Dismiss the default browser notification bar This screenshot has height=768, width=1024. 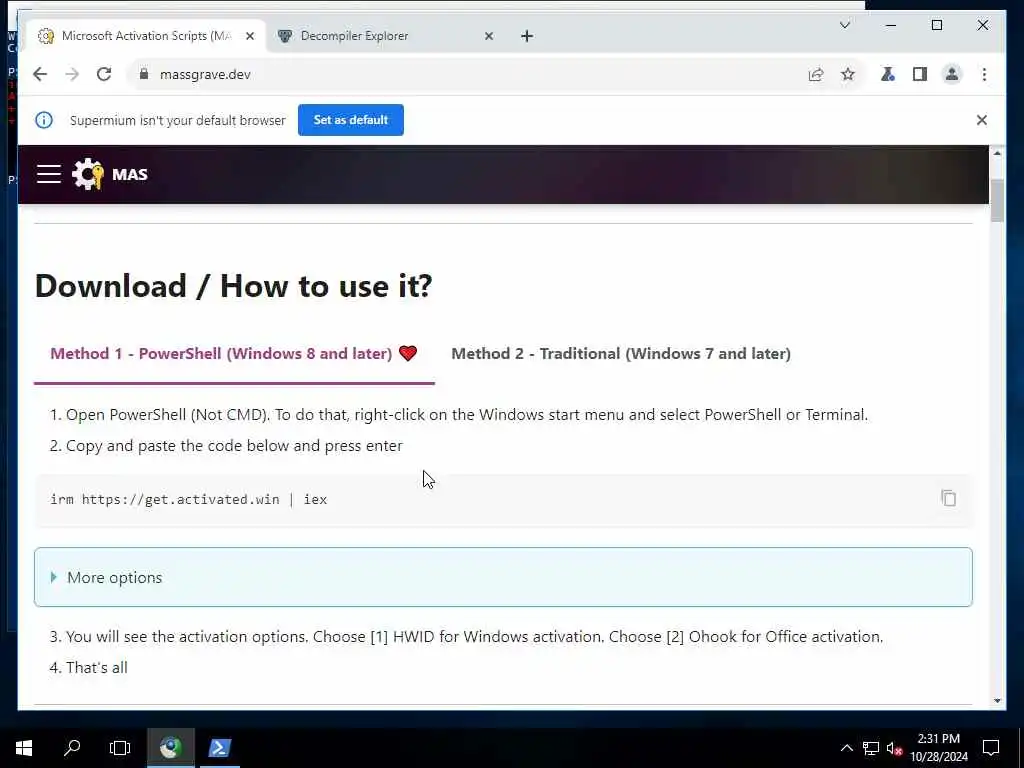coord(982,120)
